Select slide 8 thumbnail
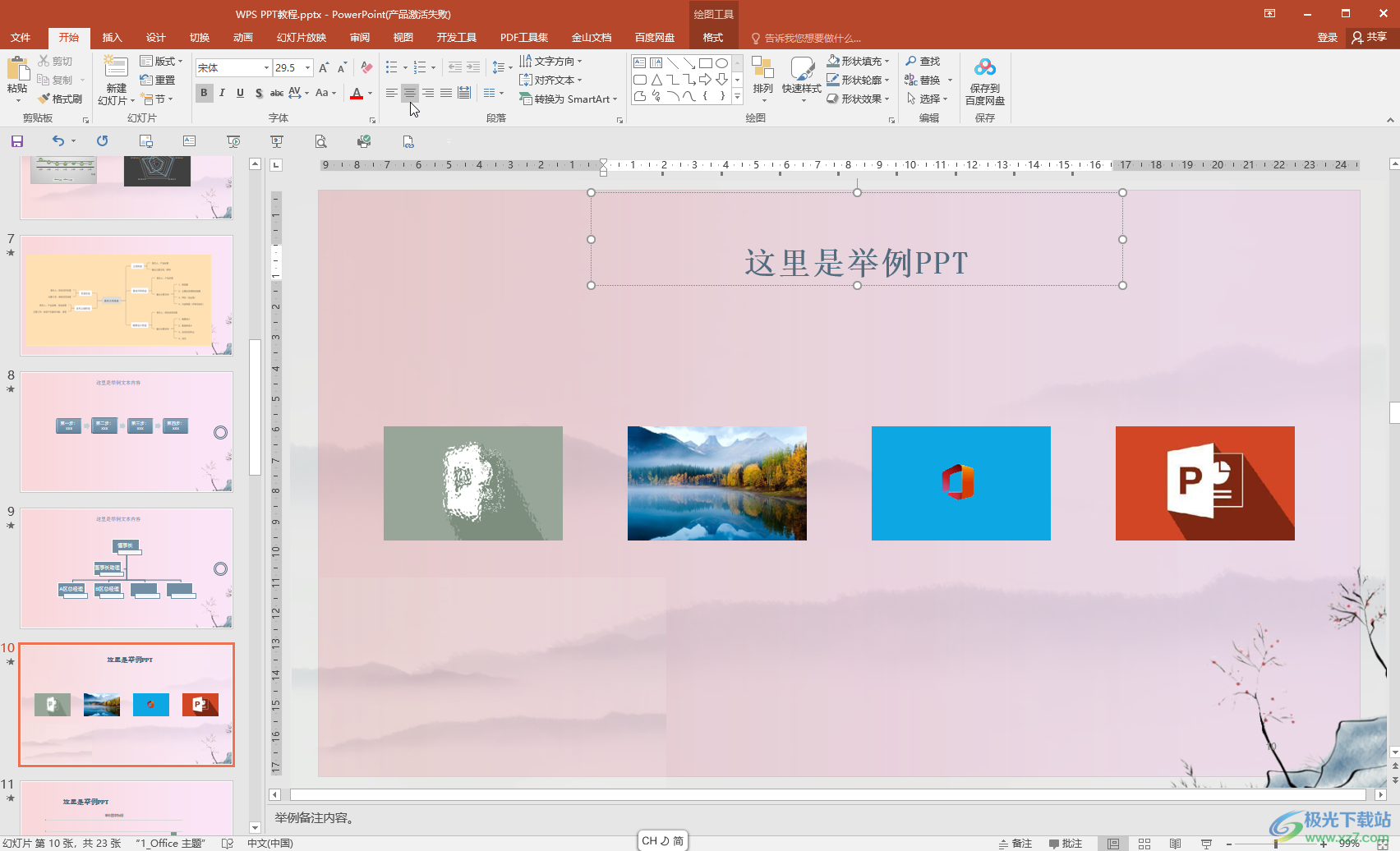 pos(127,432)
